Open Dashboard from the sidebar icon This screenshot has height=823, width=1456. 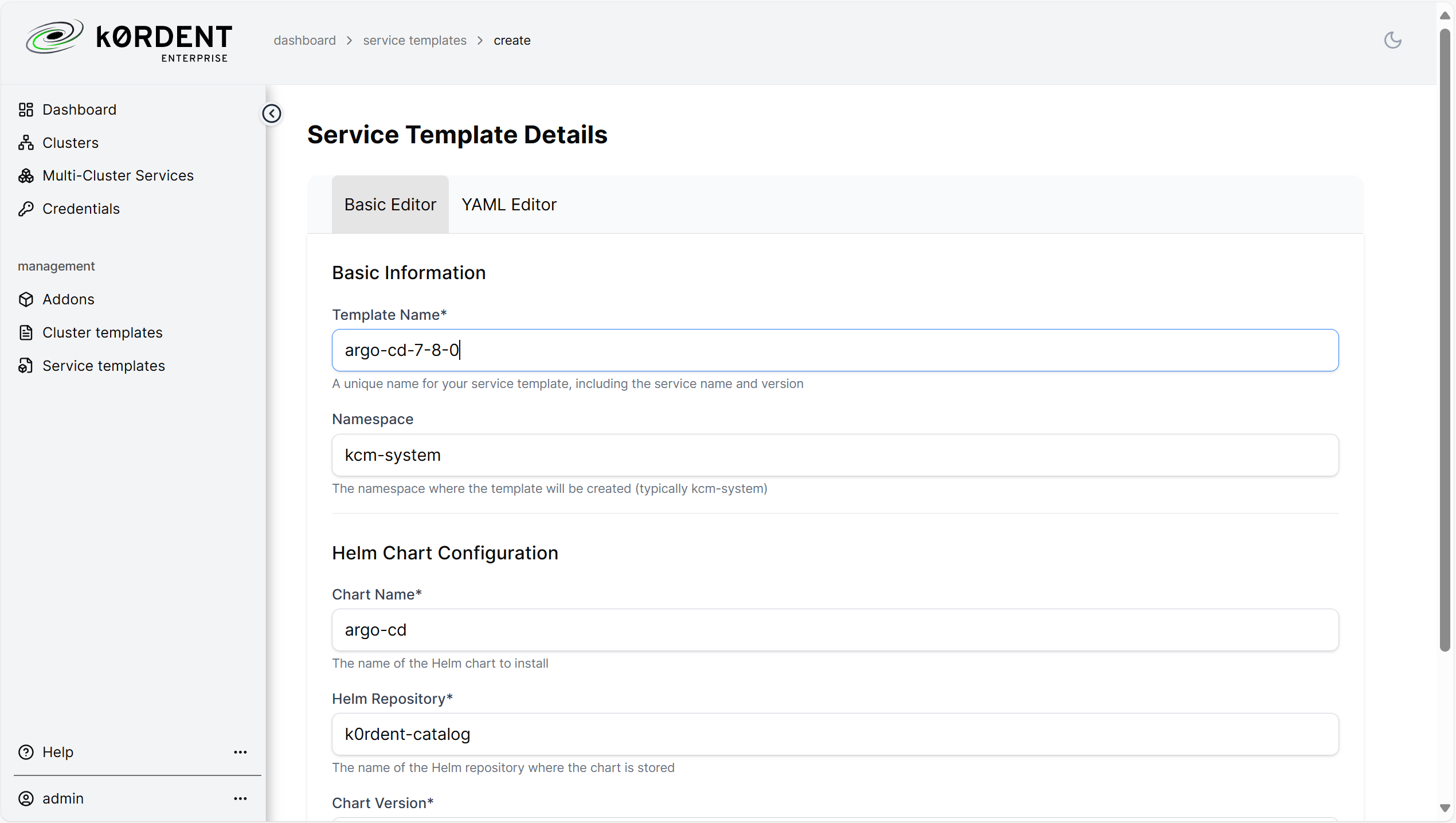pos(26,109)
